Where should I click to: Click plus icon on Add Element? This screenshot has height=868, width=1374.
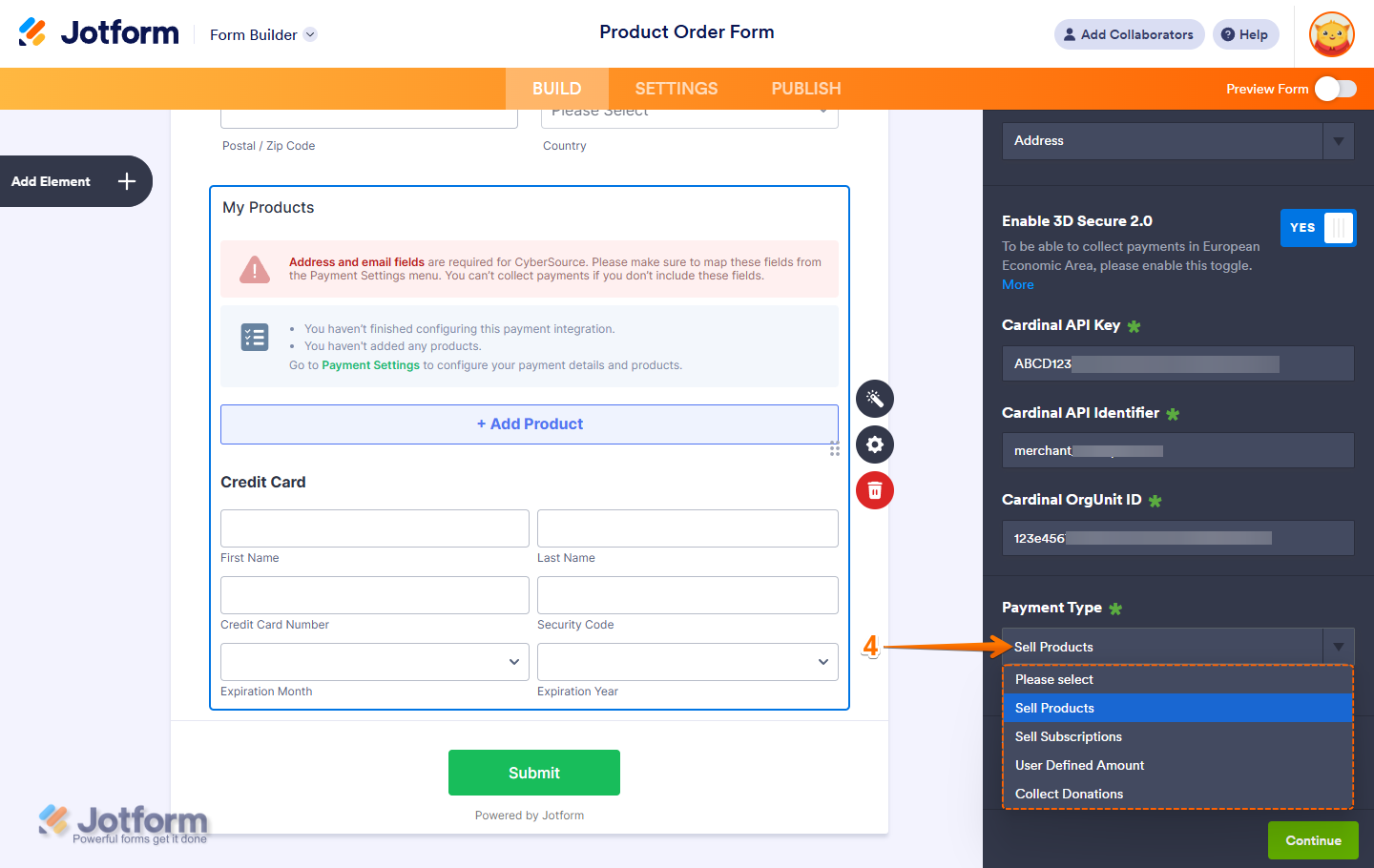(127, 181)
